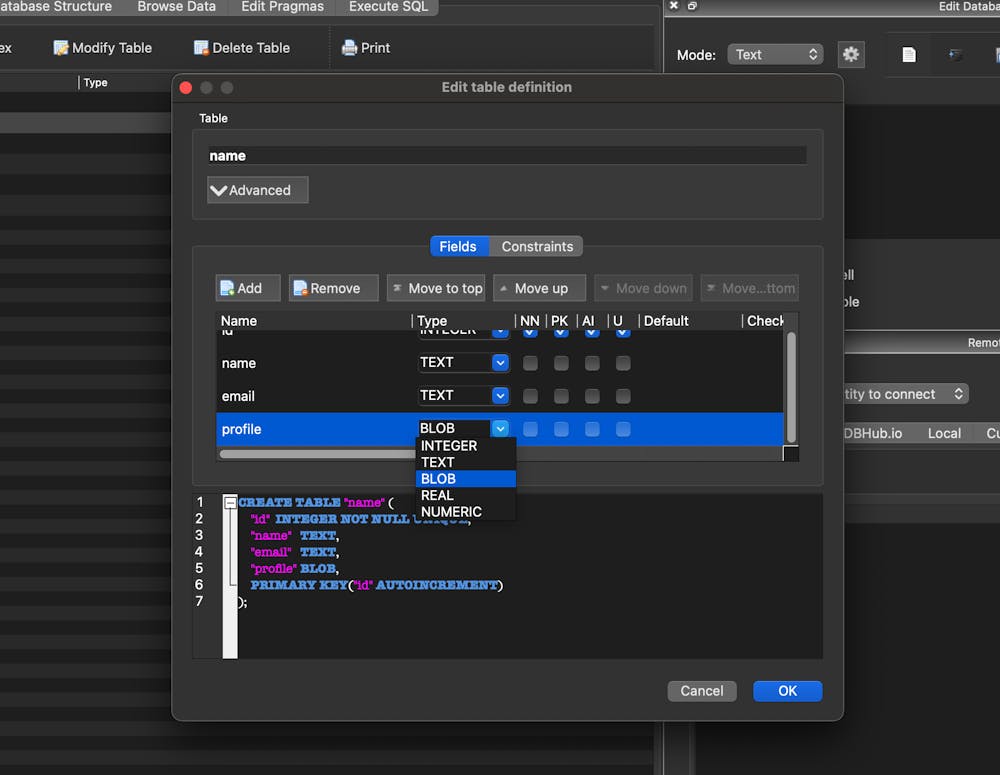Cancel the table definition dialog
Screen dimensions: 1000x775
(701, 691)
